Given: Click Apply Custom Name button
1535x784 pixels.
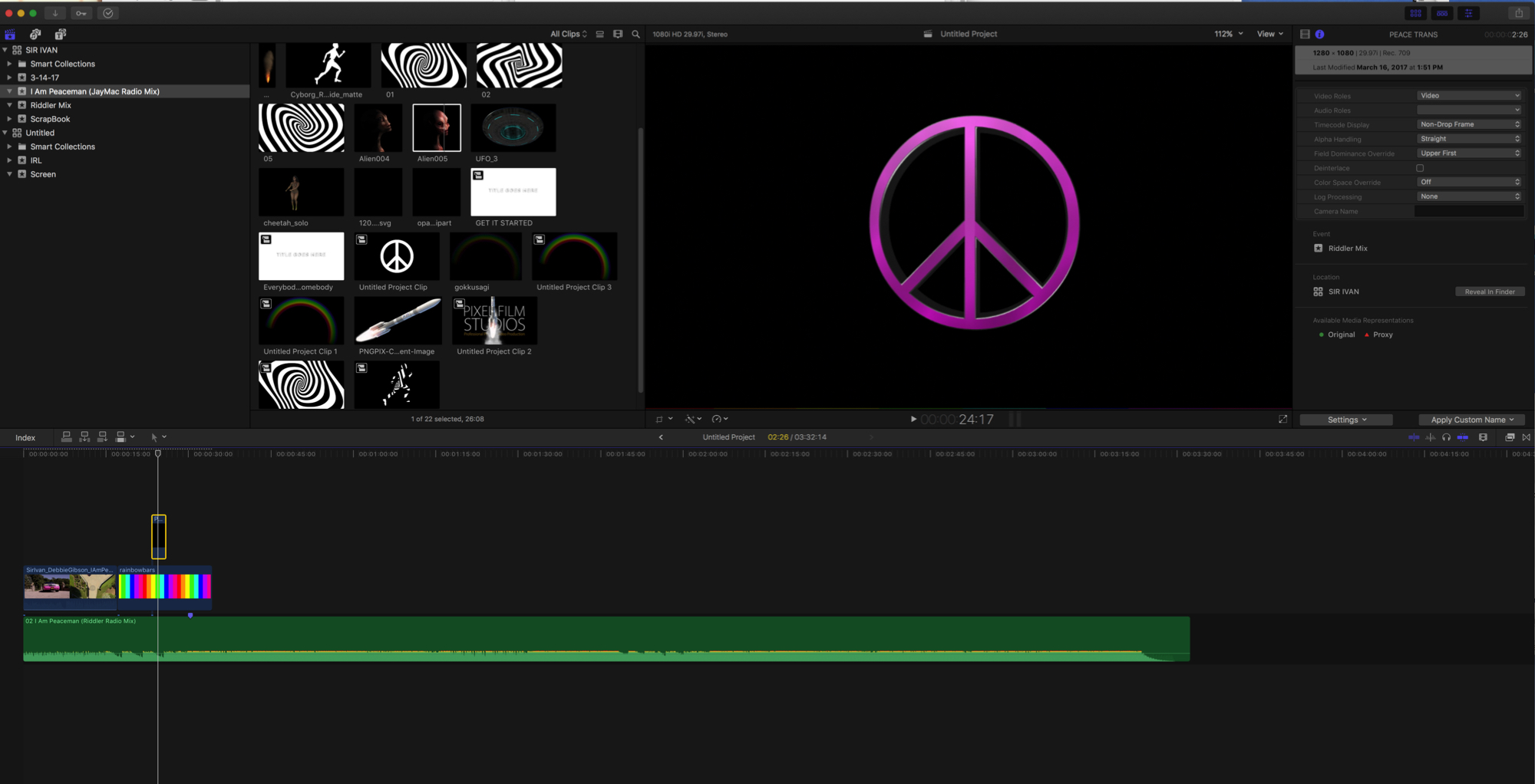Looking at the screenshot, I should click(x=1472, y=420).
